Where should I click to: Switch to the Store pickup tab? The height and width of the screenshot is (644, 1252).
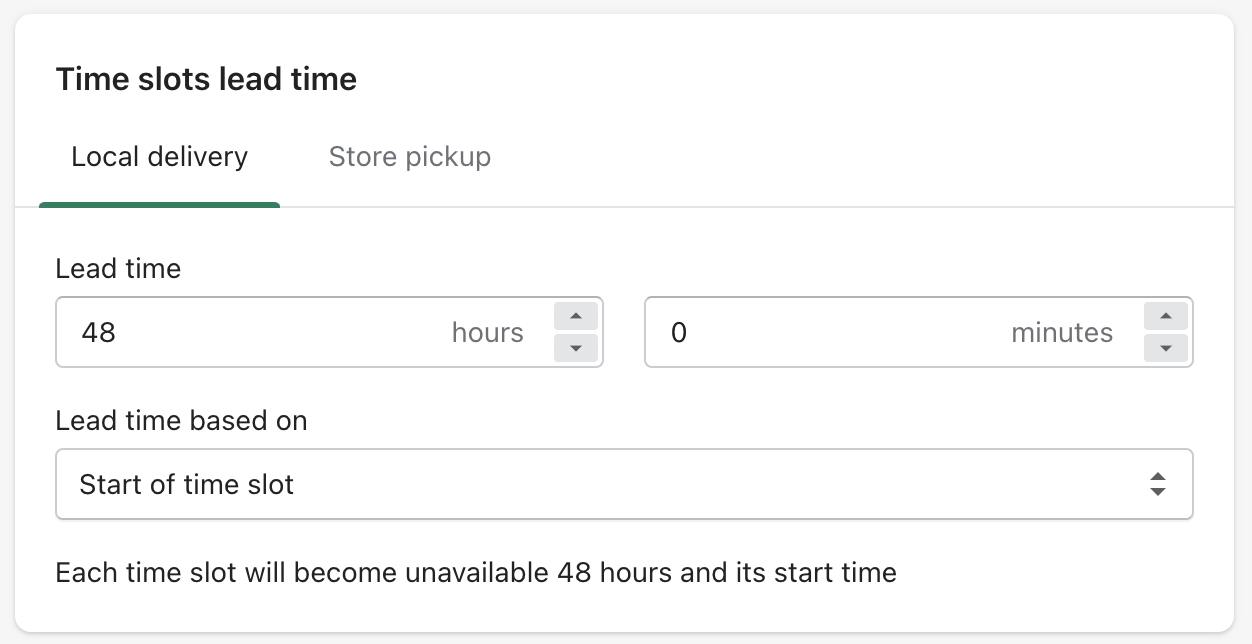(410, 157)
